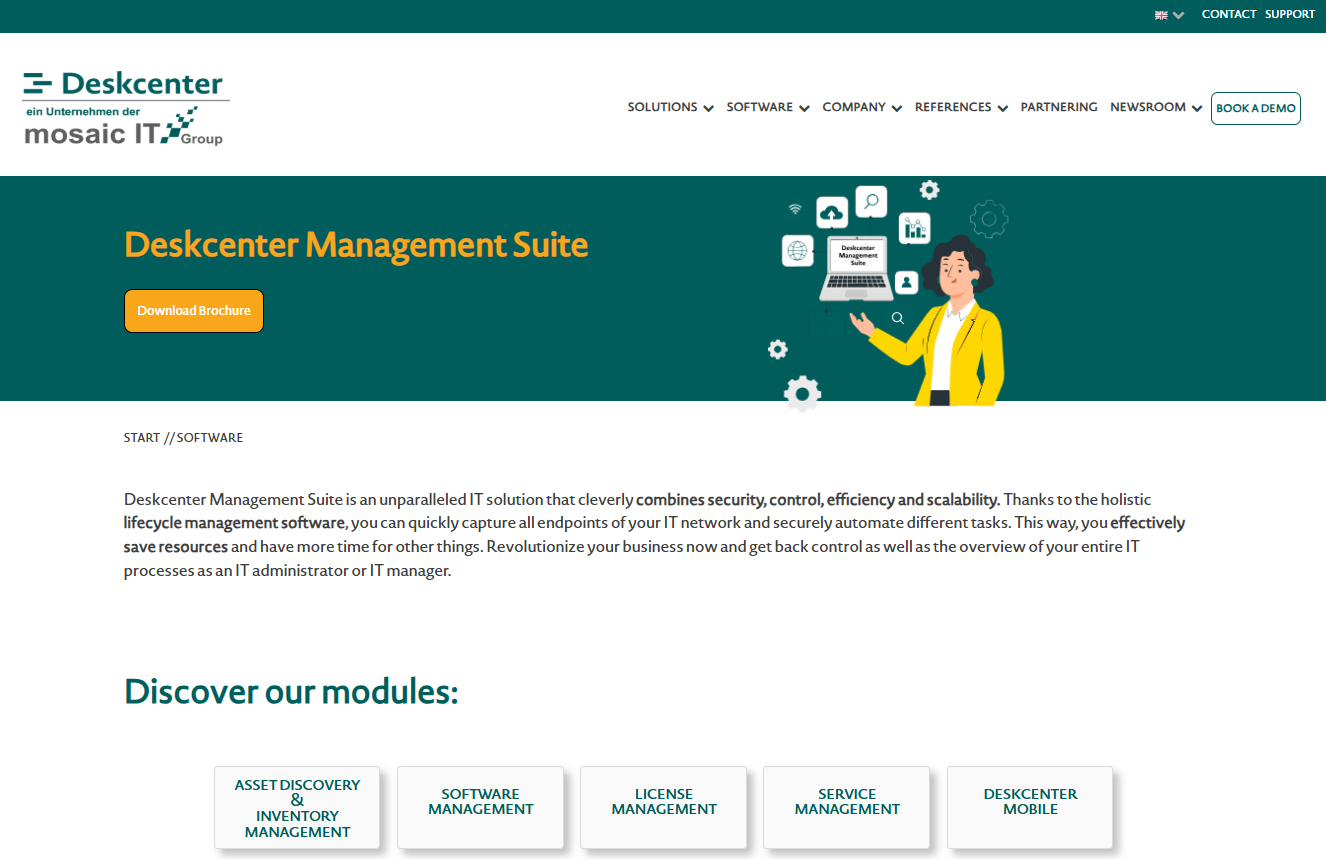1326x859 pixels.
Task: Click the Deskcenter logo in header
Action: tap(126, 108)
